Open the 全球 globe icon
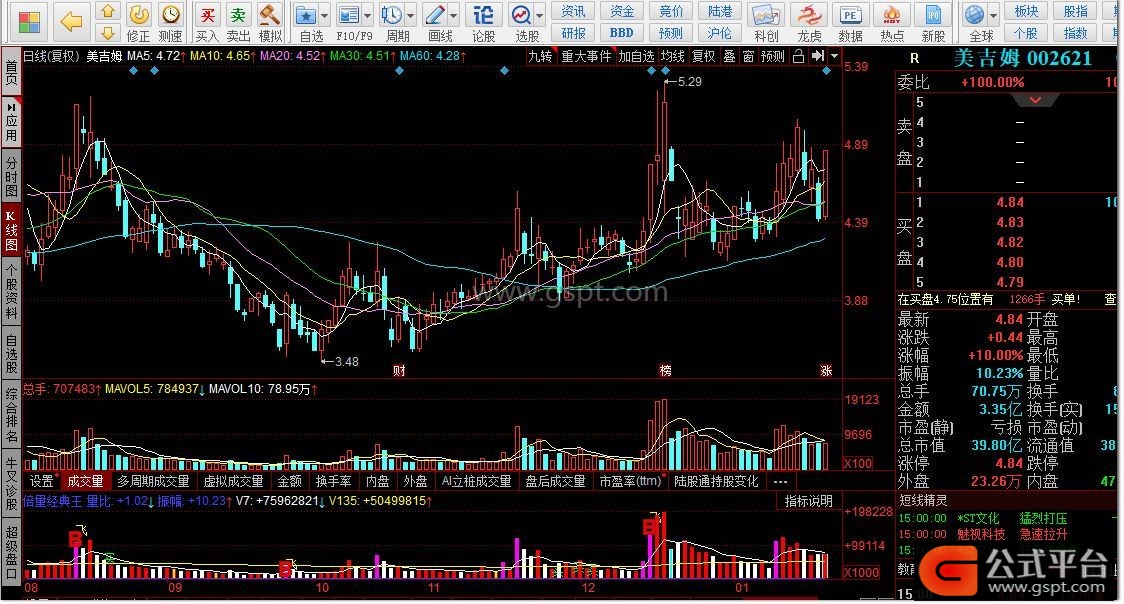The width and height of the screenshot is (1124, 604). [975, 15]
